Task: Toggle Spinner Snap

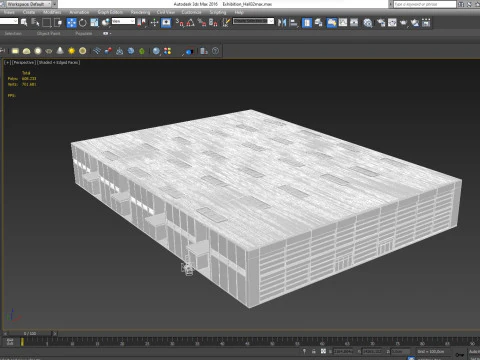Action: (x=213, y=23)
